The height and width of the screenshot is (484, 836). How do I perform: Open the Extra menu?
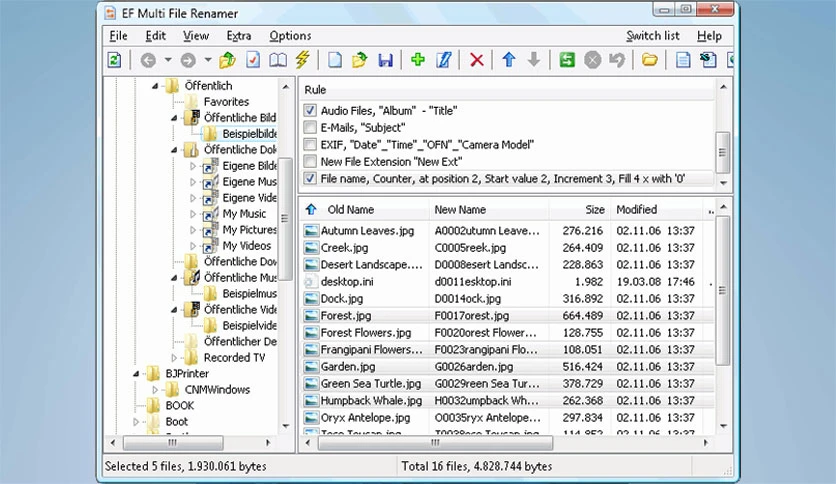(238, 36)
